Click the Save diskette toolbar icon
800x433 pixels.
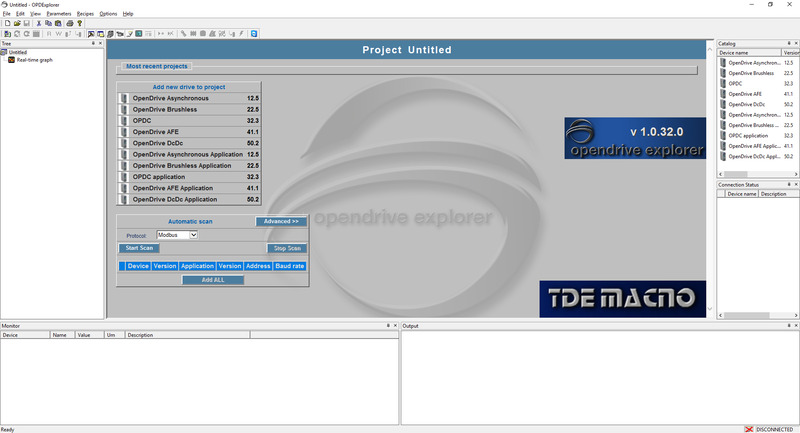(27, 23)
